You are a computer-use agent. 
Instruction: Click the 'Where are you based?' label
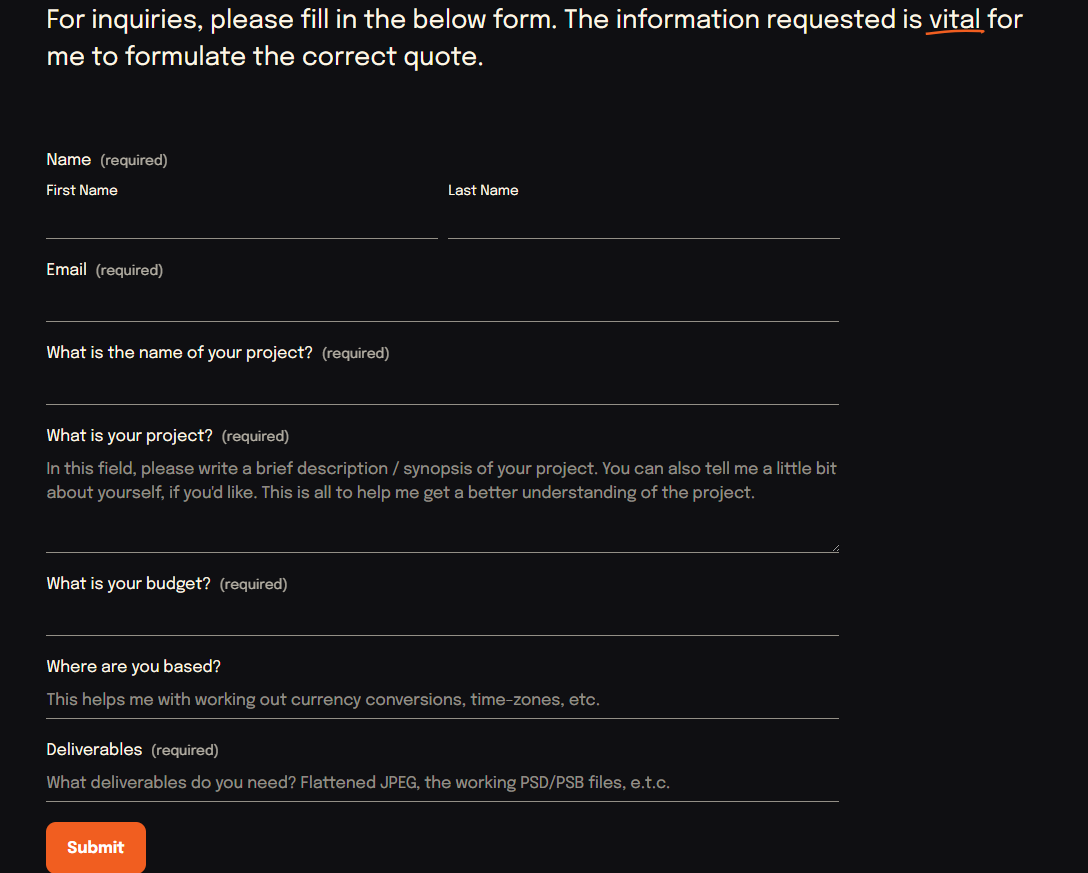(x=133, y=666)
